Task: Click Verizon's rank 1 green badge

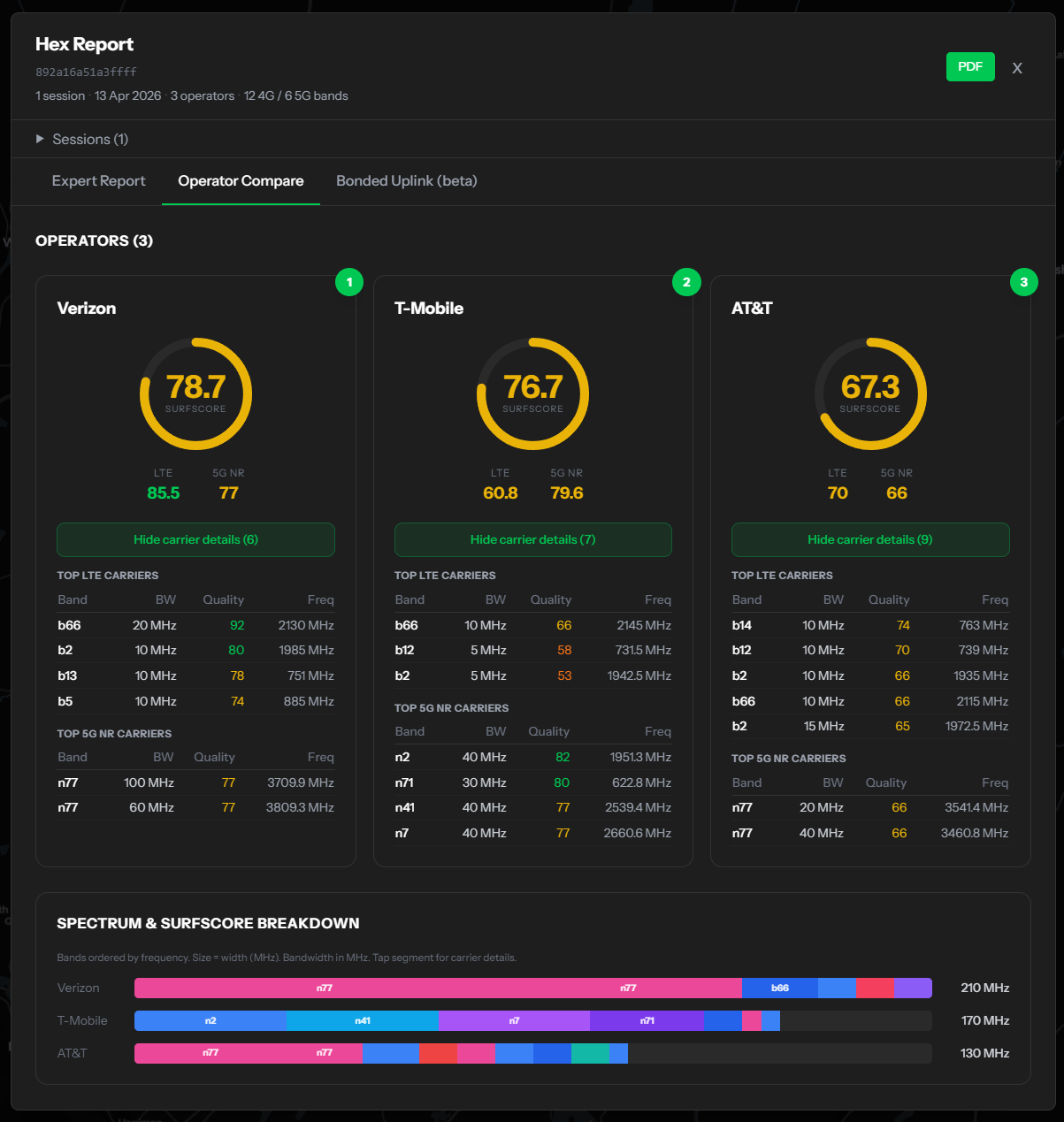Action: pos(349,282)
